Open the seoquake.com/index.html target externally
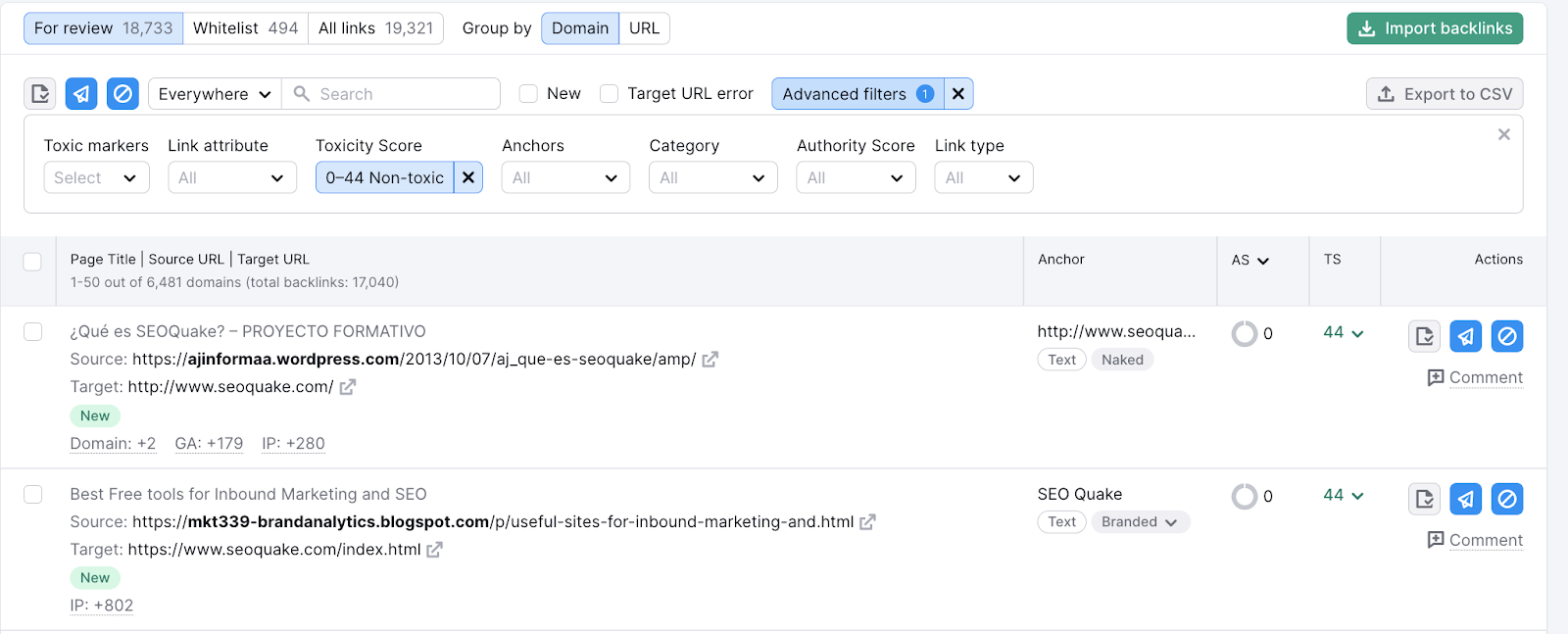1568x634 pixels. 435,550
